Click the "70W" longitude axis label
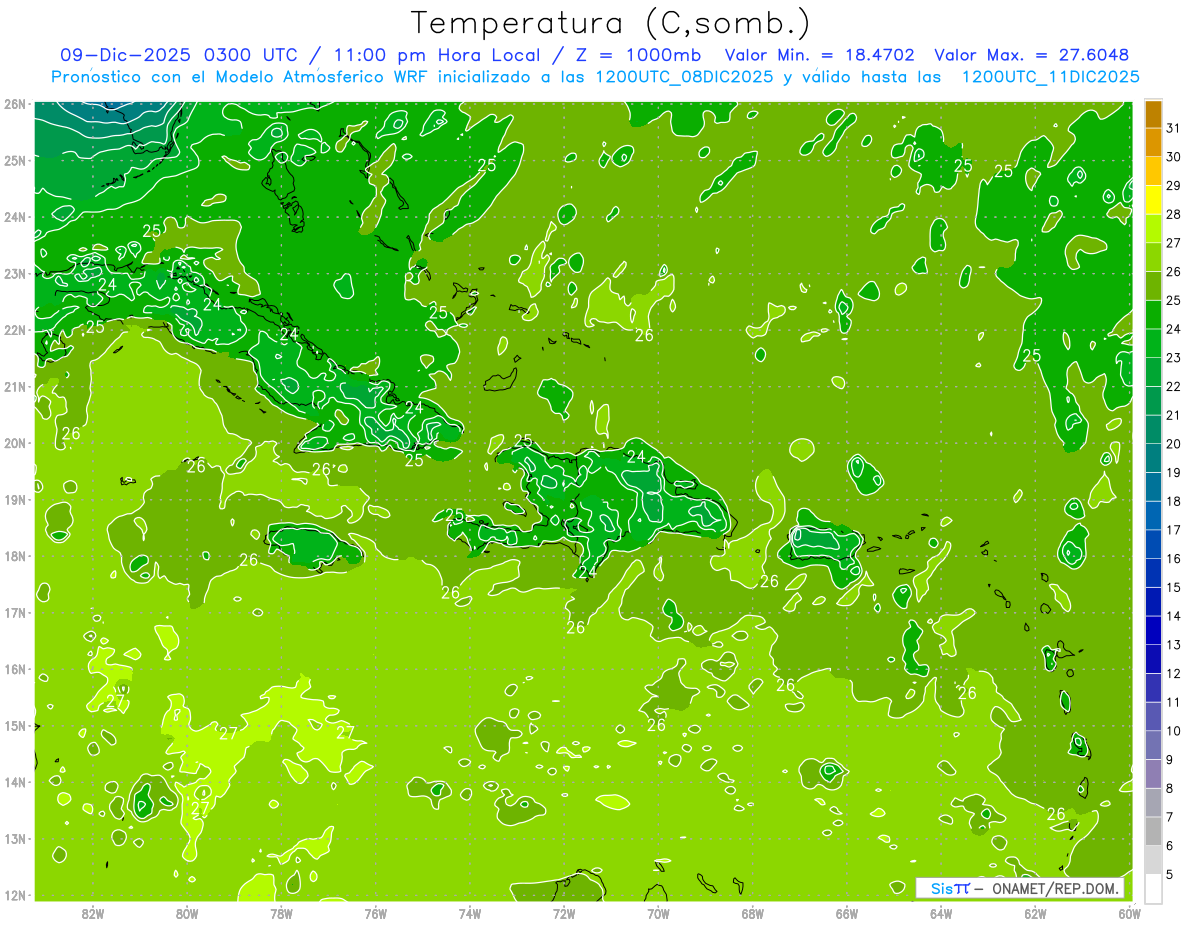The height and width of the screenshot is (927, 1200). click(658, 914)
